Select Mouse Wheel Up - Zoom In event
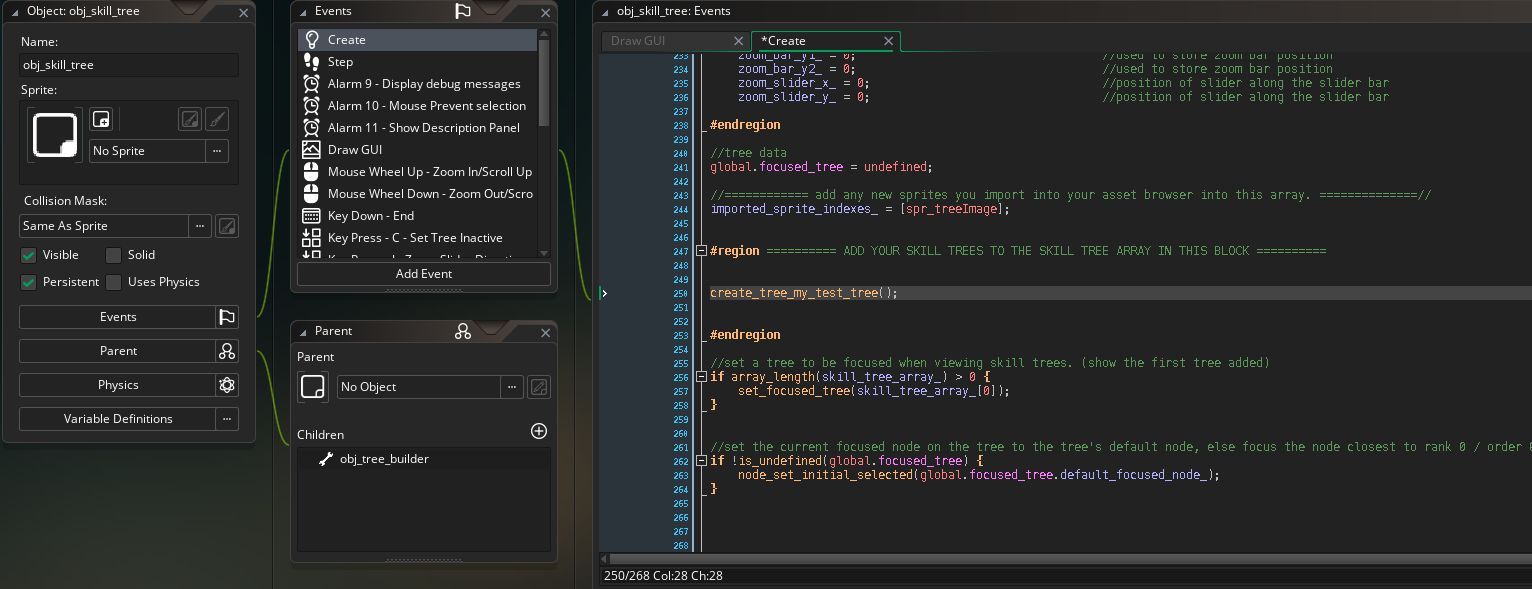Screen dimensions: 1532x589 (x=417, y=172)
